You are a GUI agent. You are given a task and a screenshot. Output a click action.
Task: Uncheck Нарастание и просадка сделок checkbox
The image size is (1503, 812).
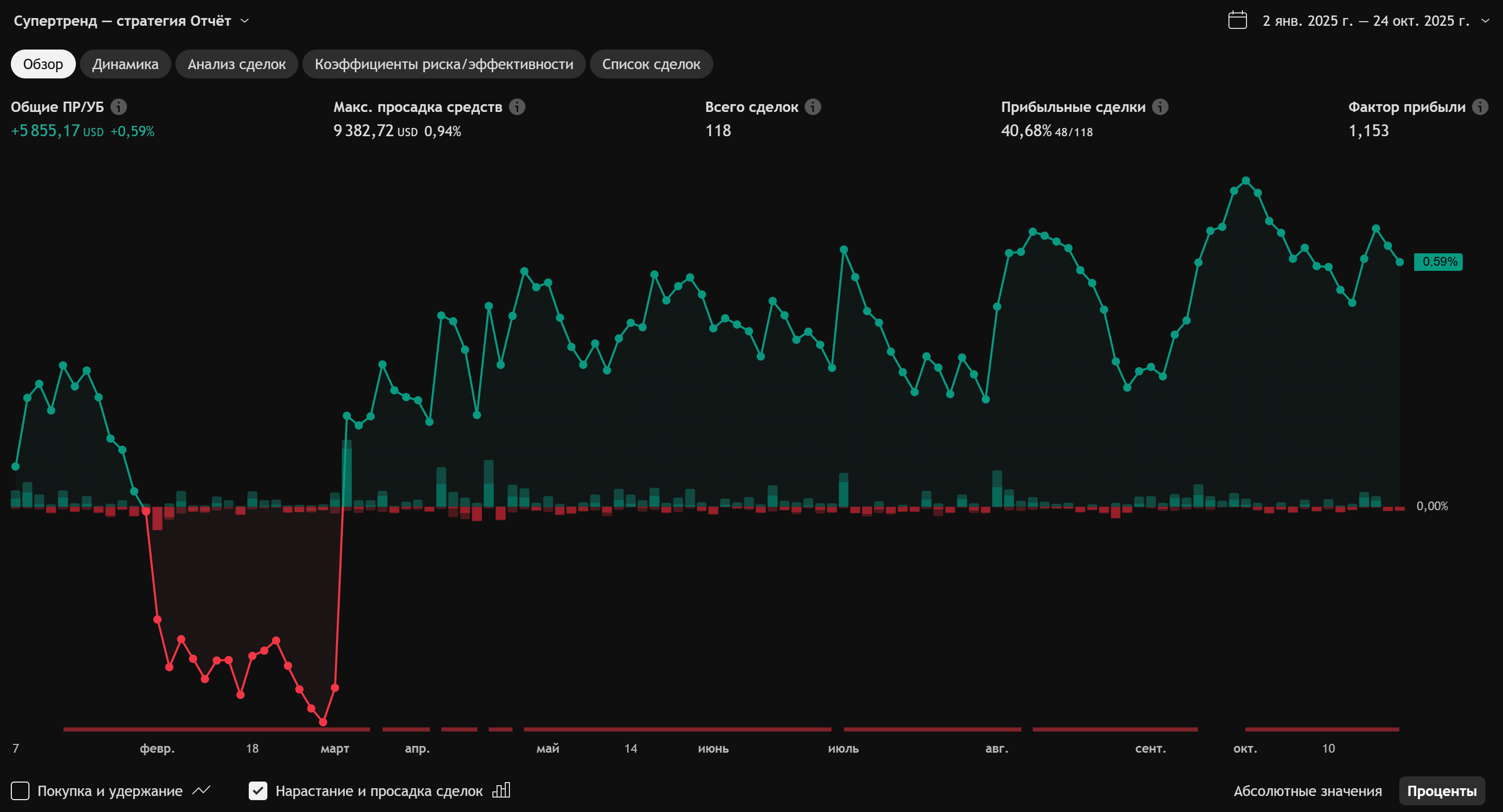tap(258, 791)
